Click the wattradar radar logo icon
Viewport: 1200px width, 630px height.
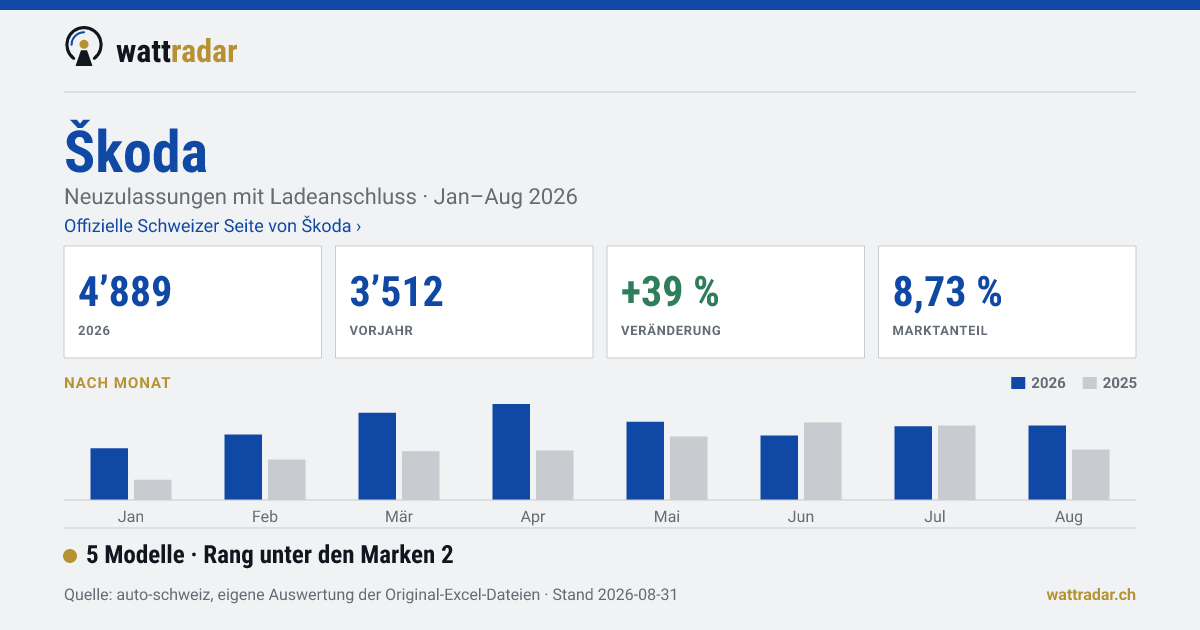pyautogui.click(x=83, y=47)
